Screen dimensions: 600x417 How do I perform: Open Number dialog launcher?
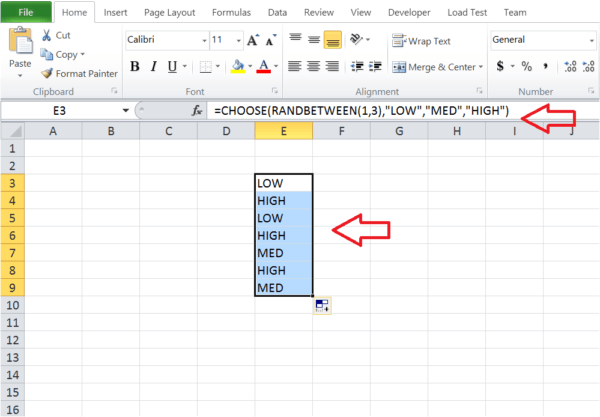pyautogui.click(x=591, y=91)
